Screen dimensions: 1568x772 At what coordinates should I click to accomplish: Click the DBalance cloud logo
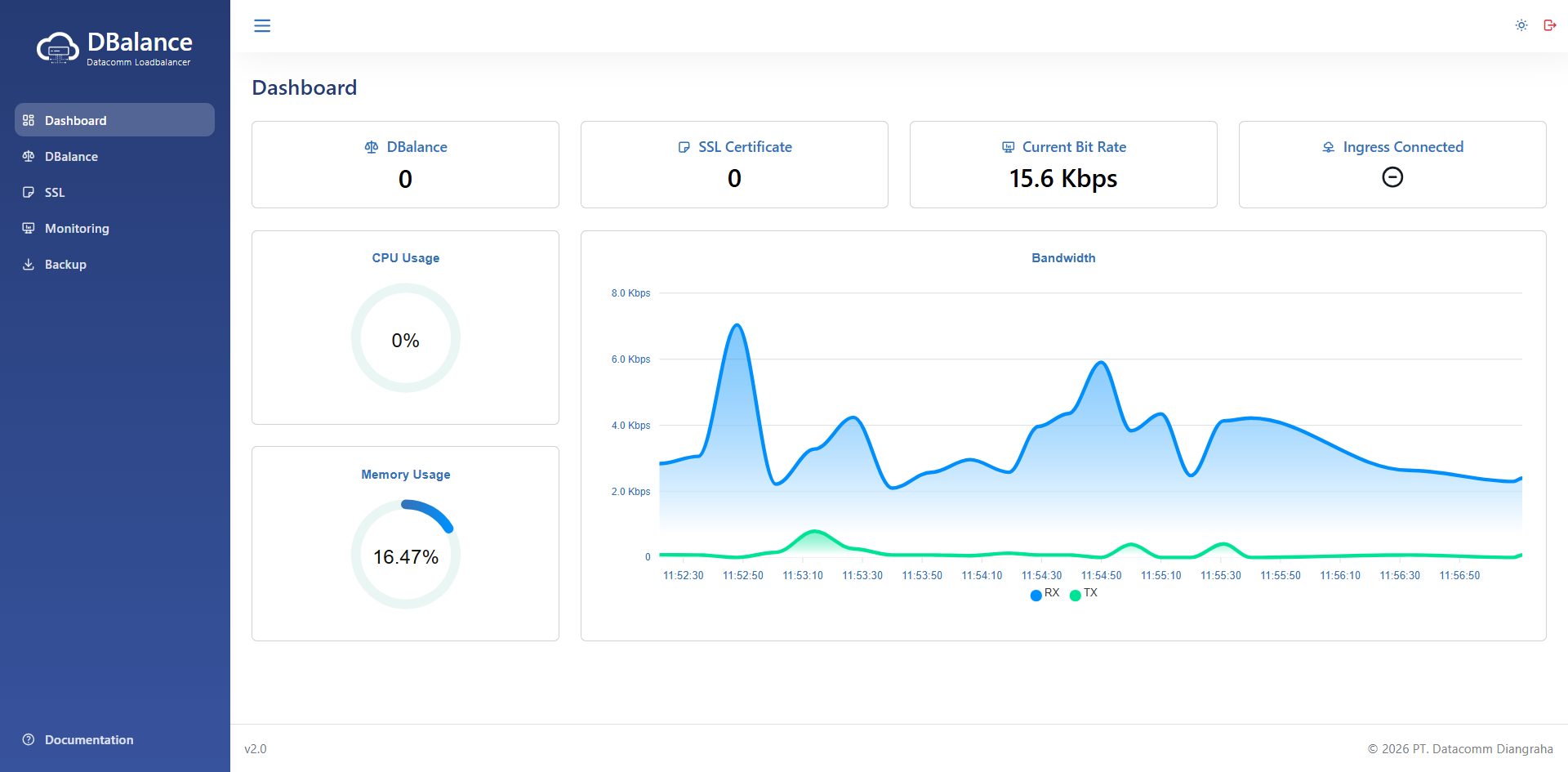[58, 49]
